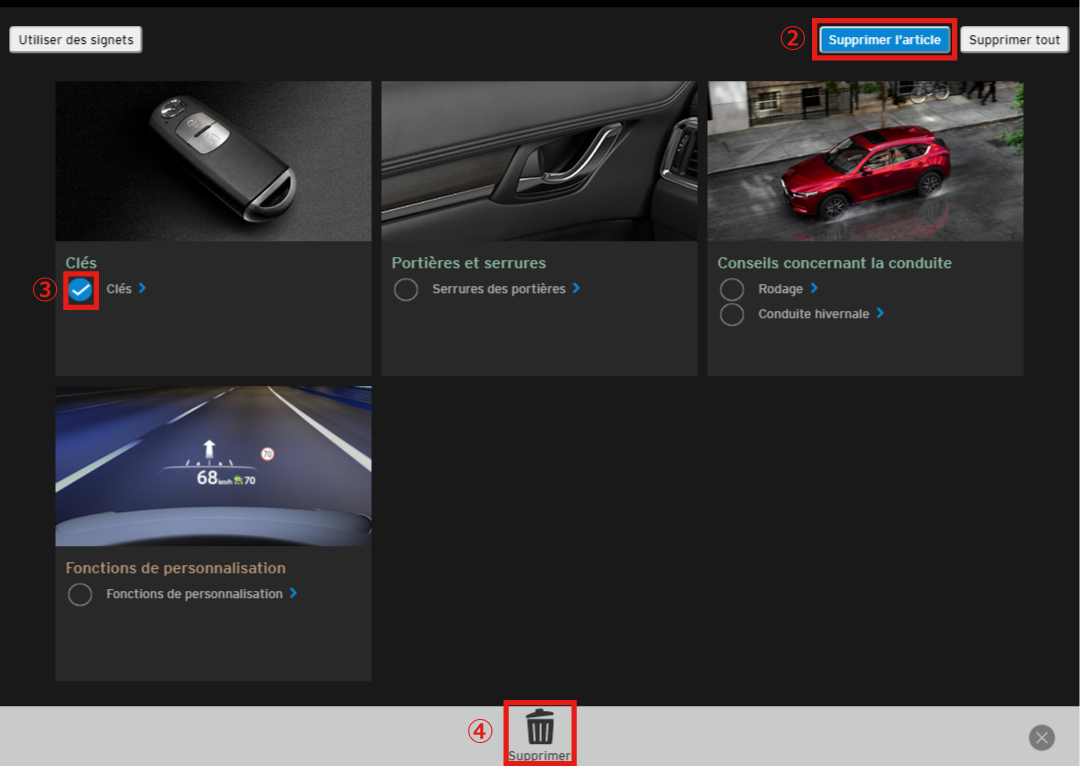This screenshot has width=1080, height=766.
Task: Click chevron beside Serrures des portières
Action: tap(576, 288)
